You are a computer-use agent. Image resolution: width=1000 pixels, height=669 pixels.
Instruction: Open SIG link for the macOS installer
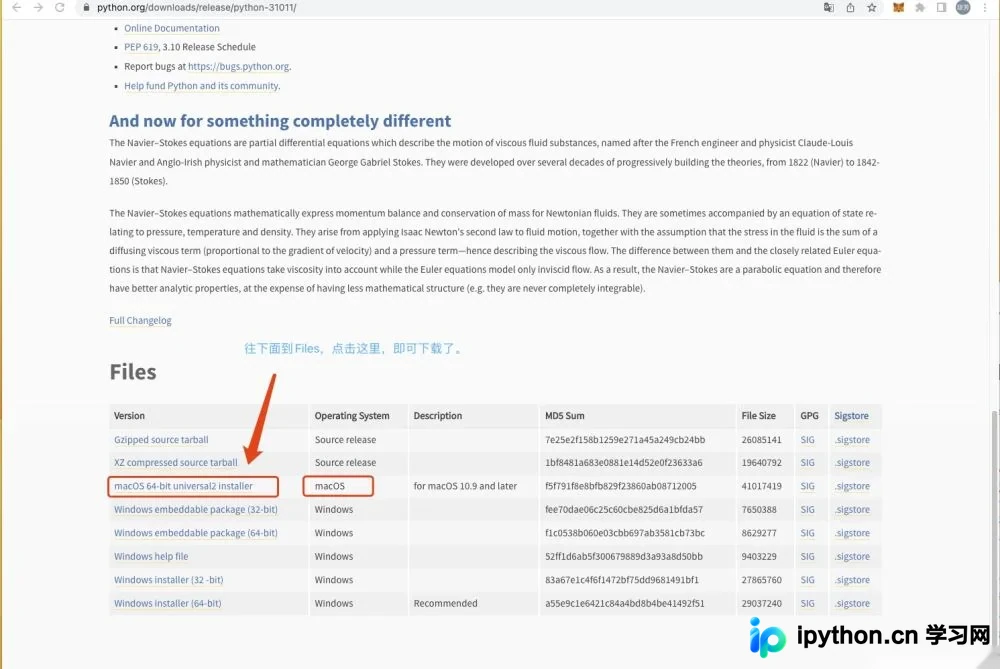[x=807, y=486]
